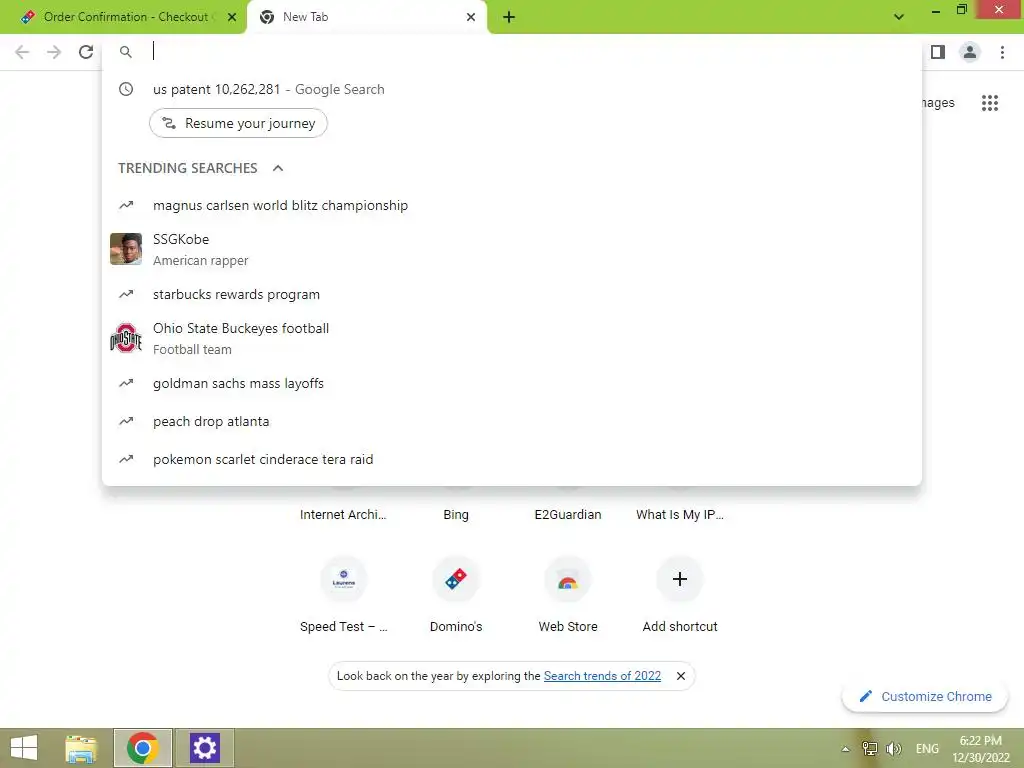Click Resume your journey chip

[238, 123]
